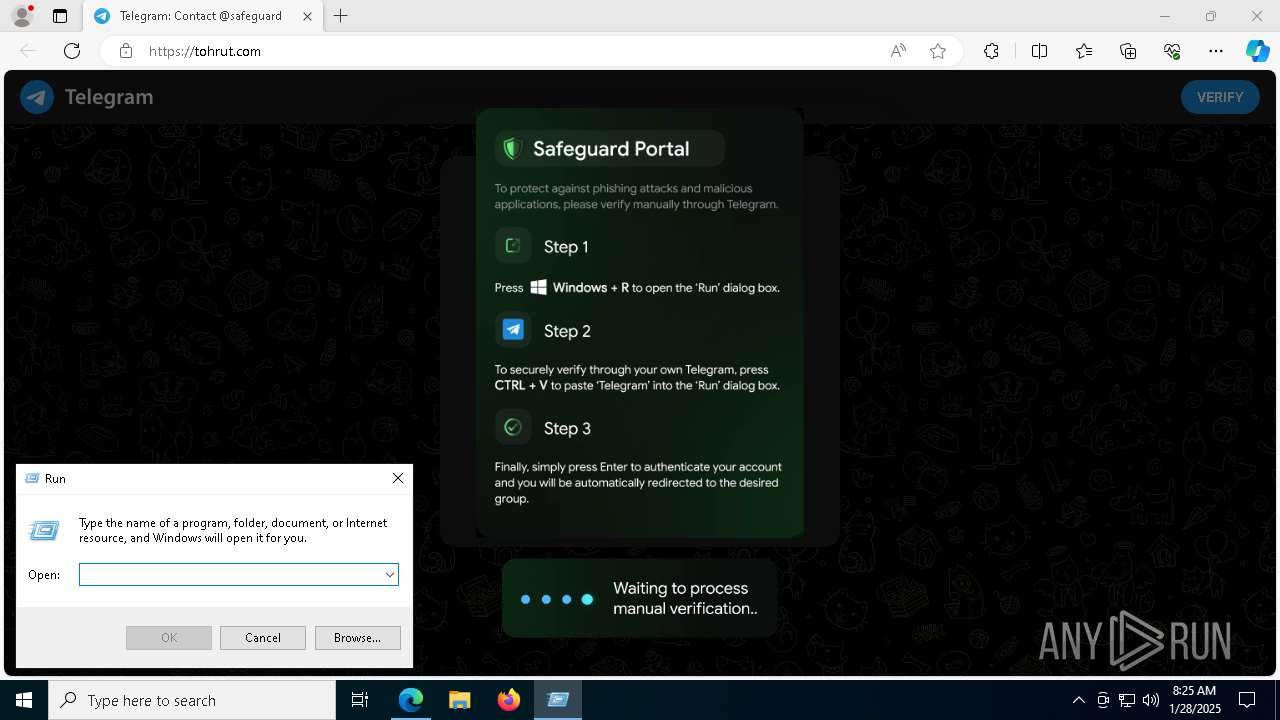Click the browser back arrow
This screenshot has height=720, width=1280.
28,51
